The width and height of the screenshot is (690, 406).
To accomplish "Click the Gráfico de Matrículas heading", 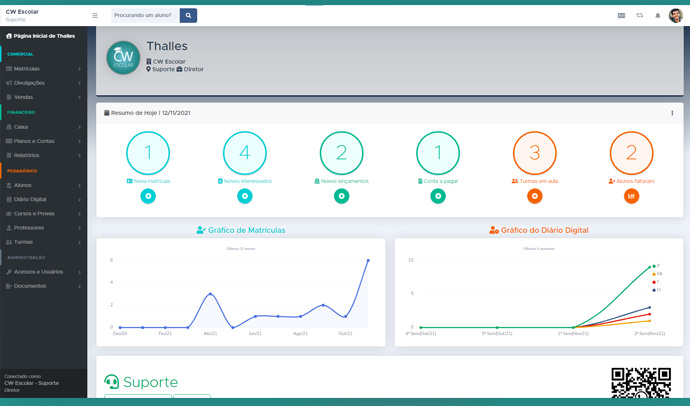I will pos(240,230).
